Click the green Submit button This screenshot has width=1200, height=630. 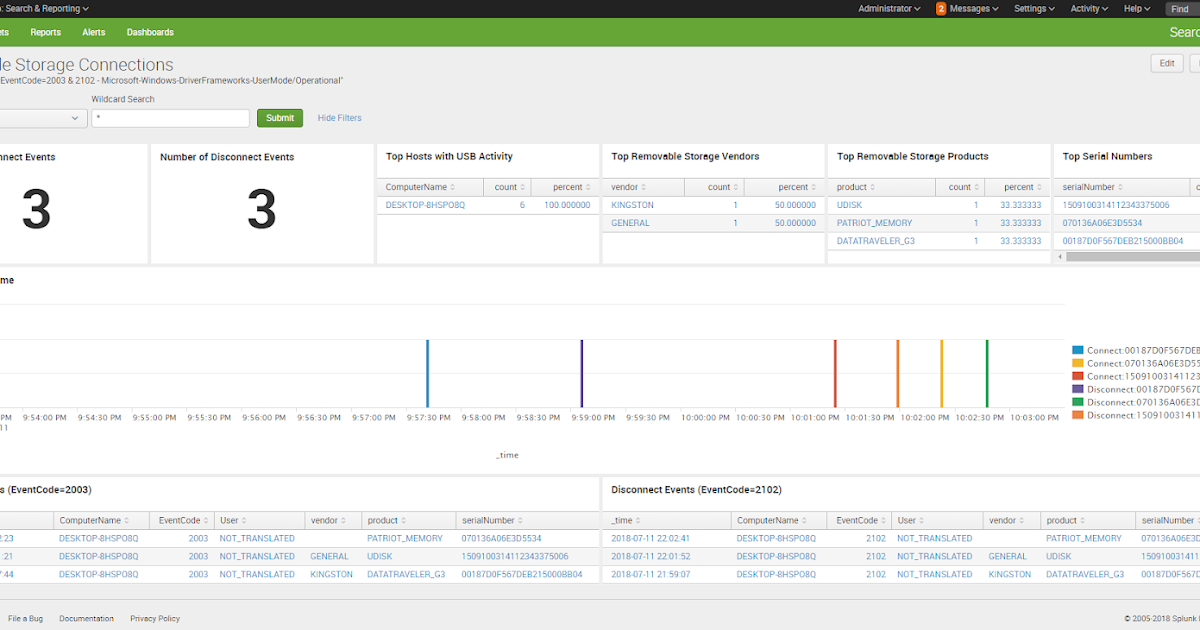pyautogui.click(x=279, y=117)
